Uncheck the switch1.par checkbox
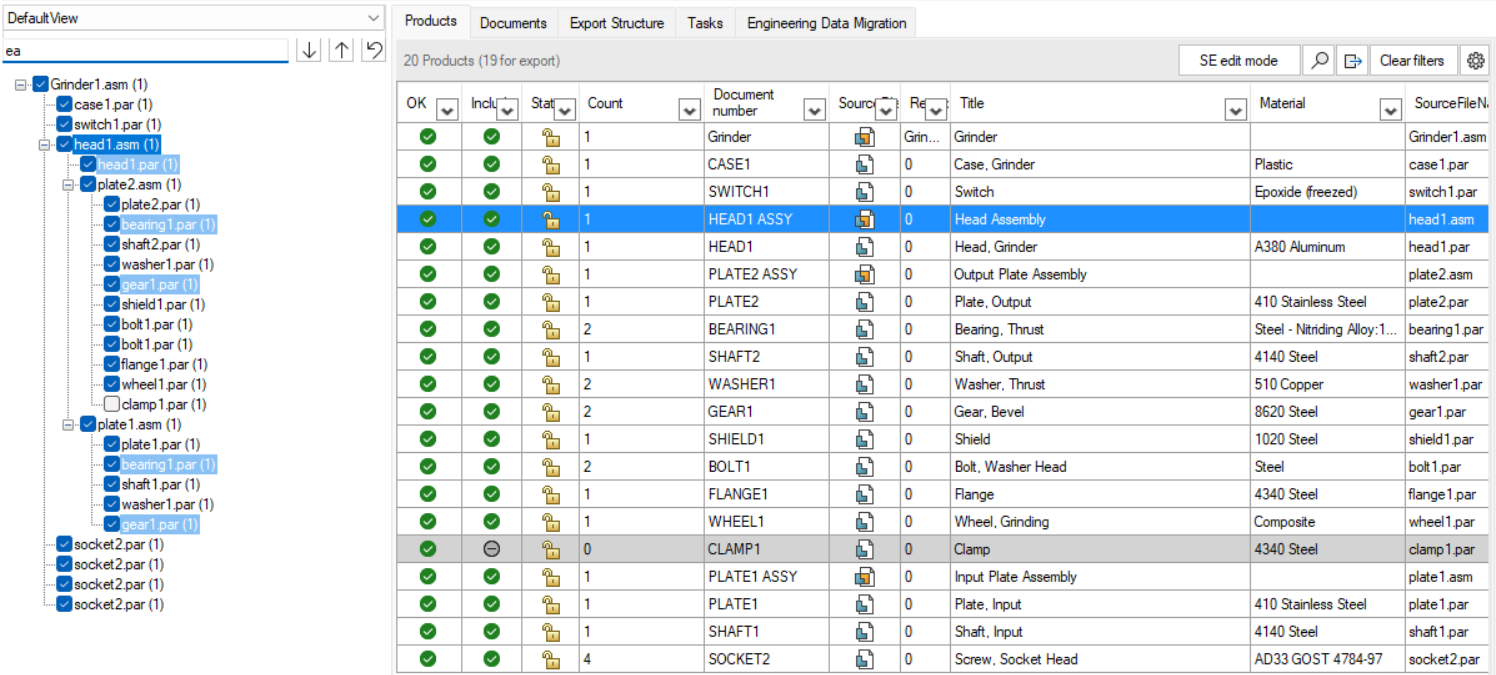 65,124
